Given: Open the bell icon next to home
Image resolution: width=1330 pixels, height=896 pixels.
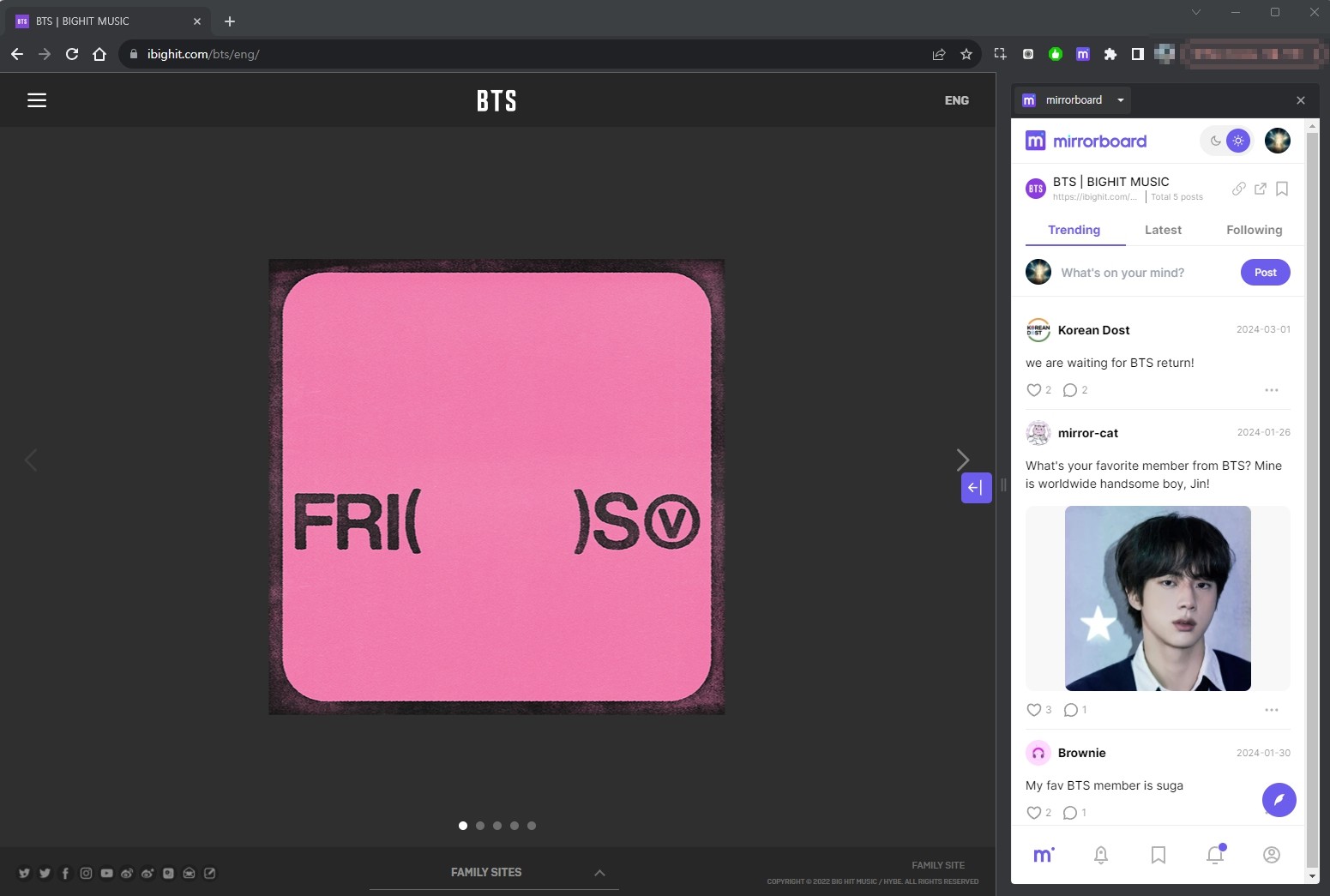Looking at the screenshot, I should (x=1101, y=855).
